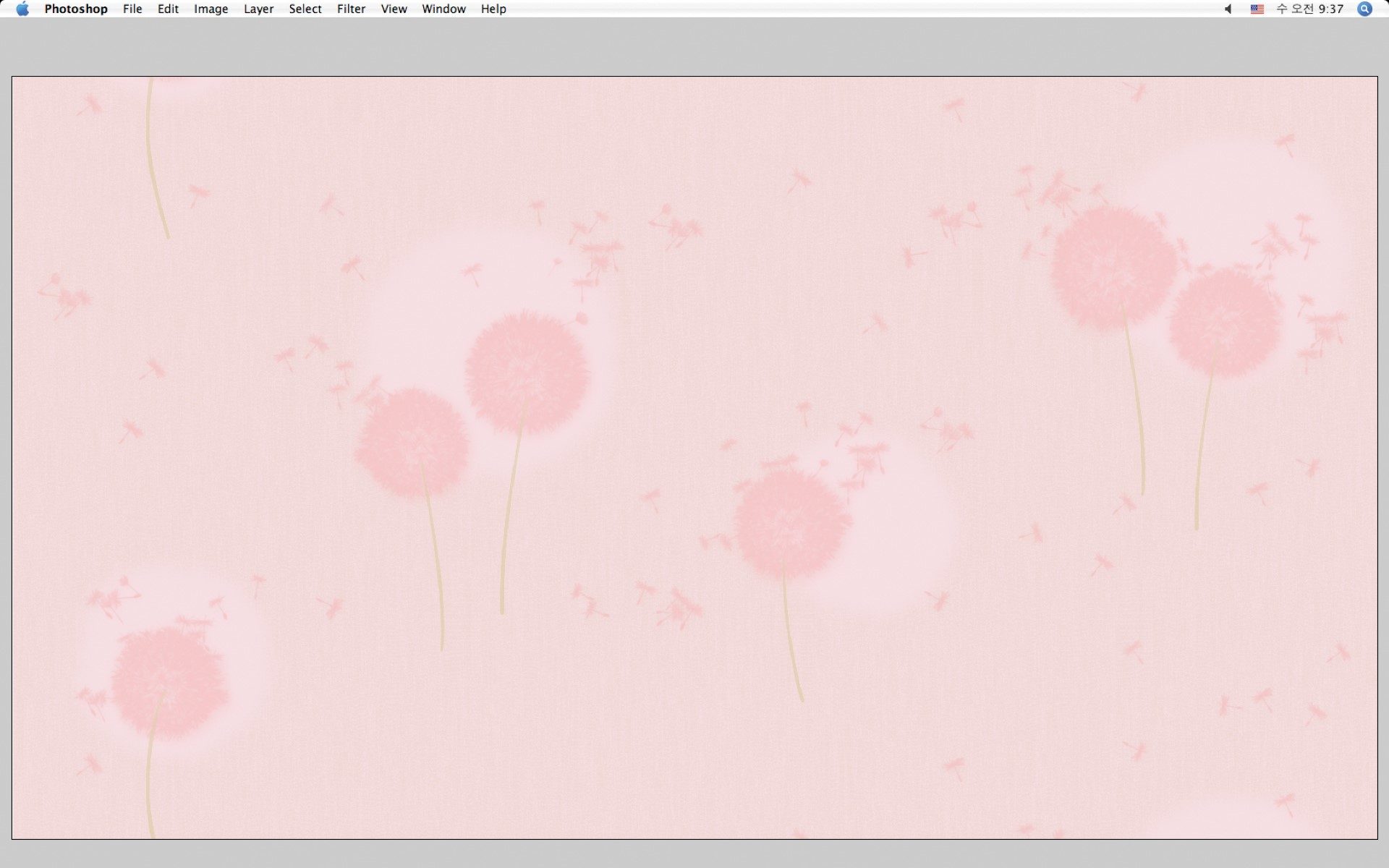
Task: Open the Image menu
Action: (x=211, y=9)
